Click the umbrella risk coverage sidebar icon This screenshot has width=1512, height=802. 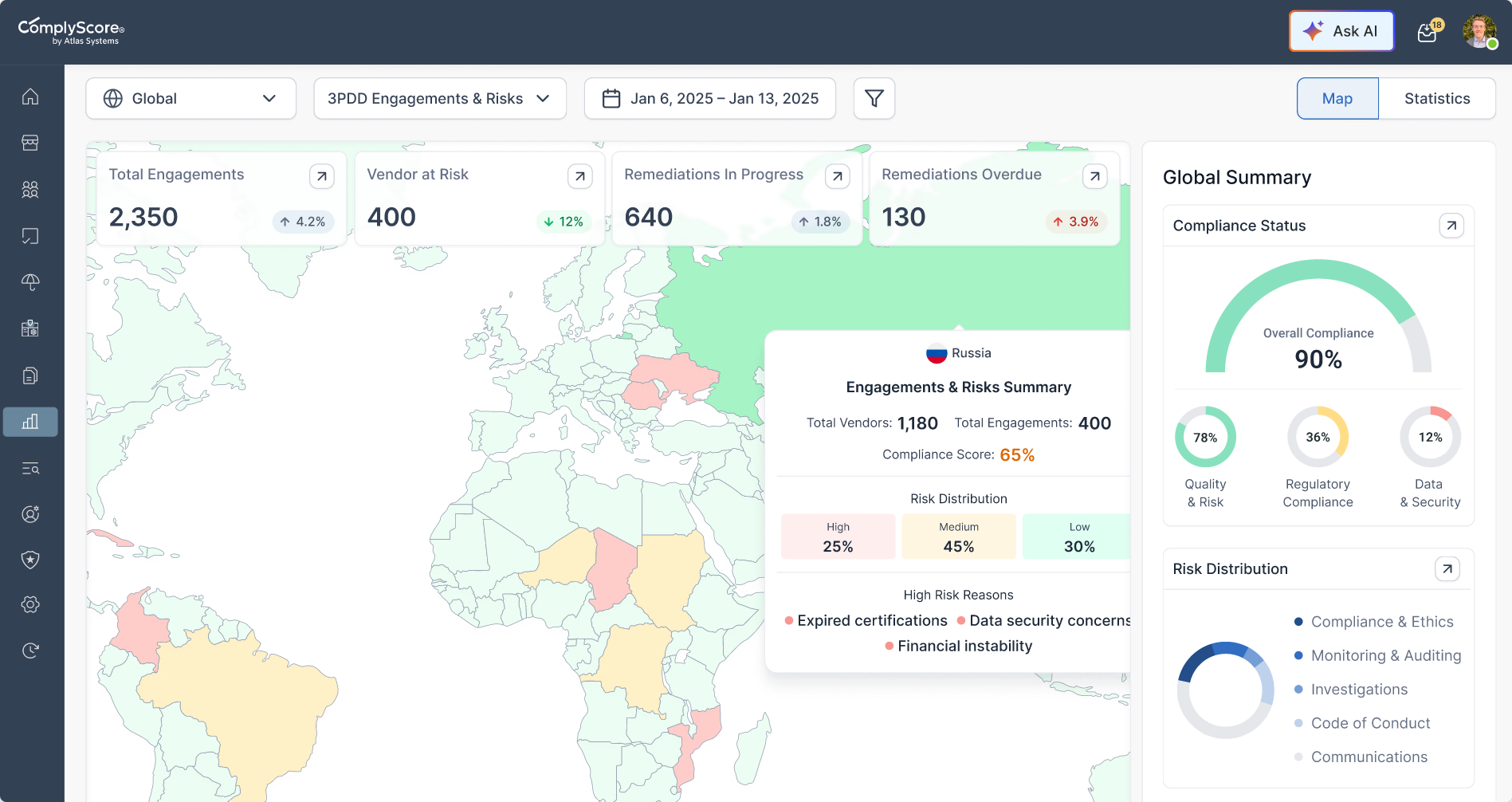30,281
